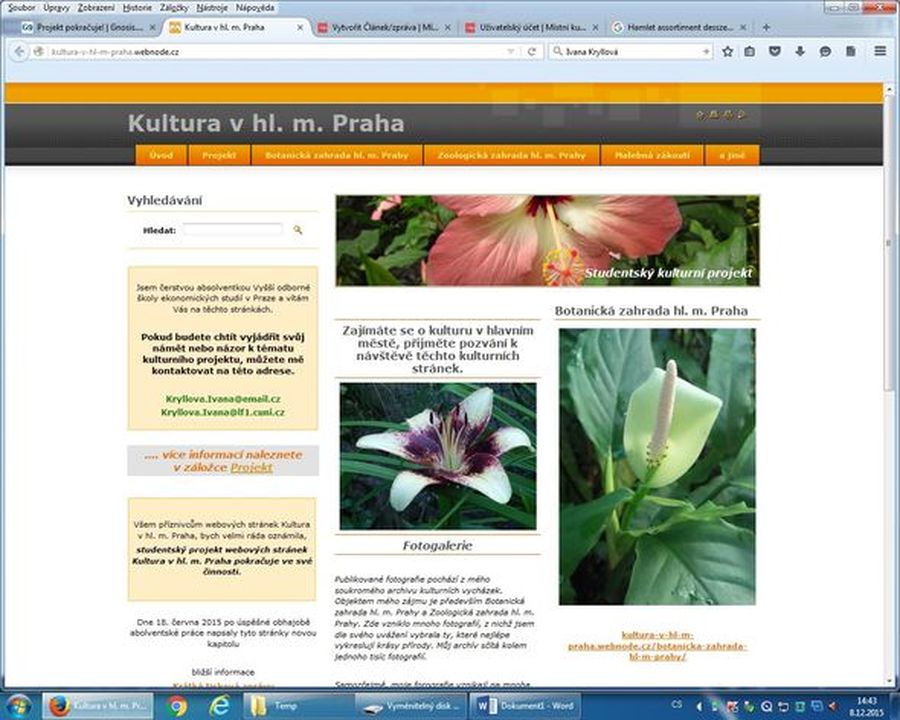Open the Pocket icon in the toolbar
The width and height of the screenshot is (900, 720).
775,52
